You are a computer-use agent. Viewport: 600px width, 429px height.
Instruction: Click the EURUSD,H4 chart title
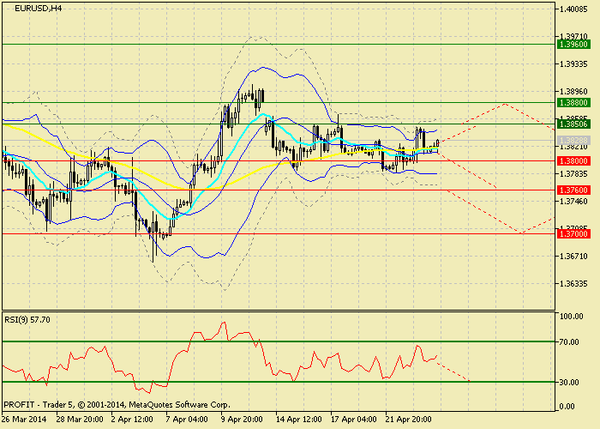click(38, 8)
